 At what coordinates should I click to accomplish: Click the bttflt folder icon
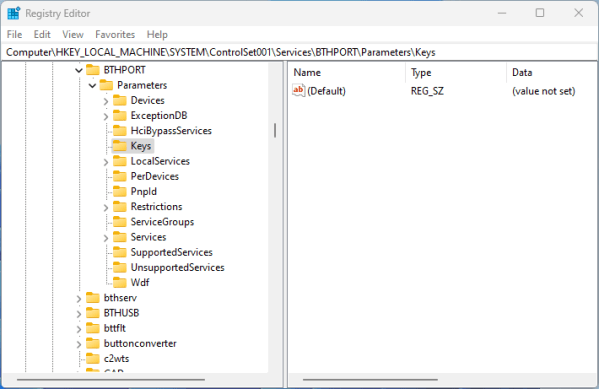tap(93, 328)
